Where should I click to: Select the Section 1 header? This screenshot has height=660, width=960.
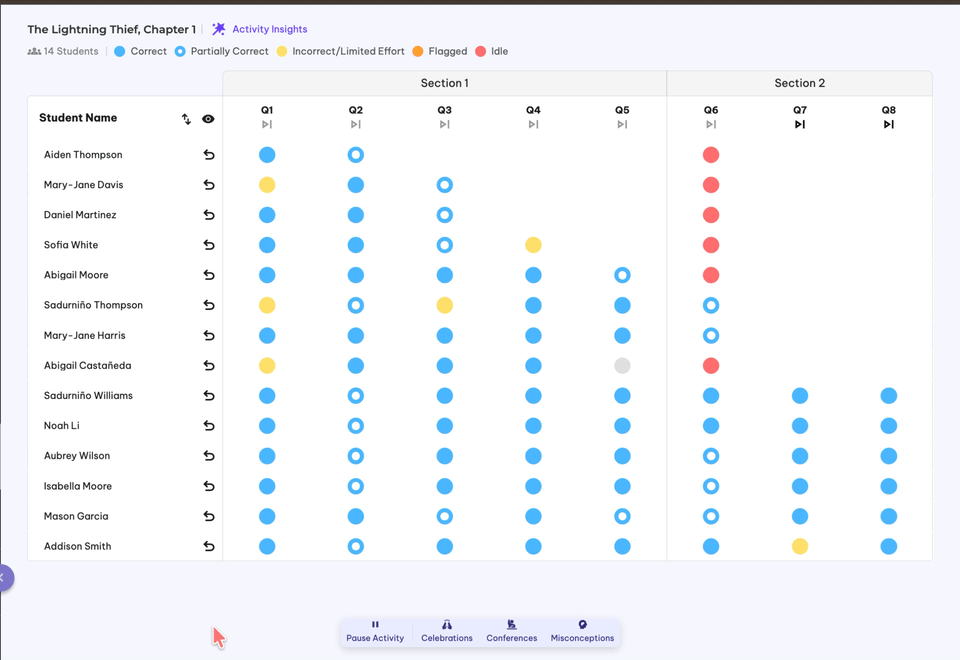(x=444, y=83)
